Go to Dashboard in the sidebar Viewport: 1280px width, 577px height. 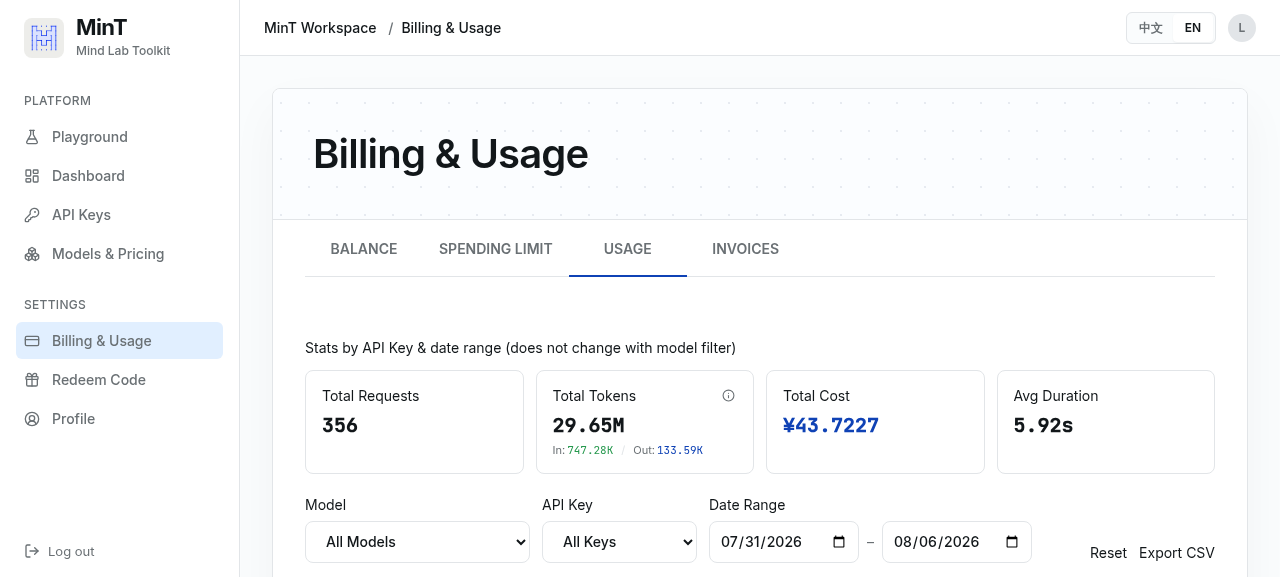[119, 176]
